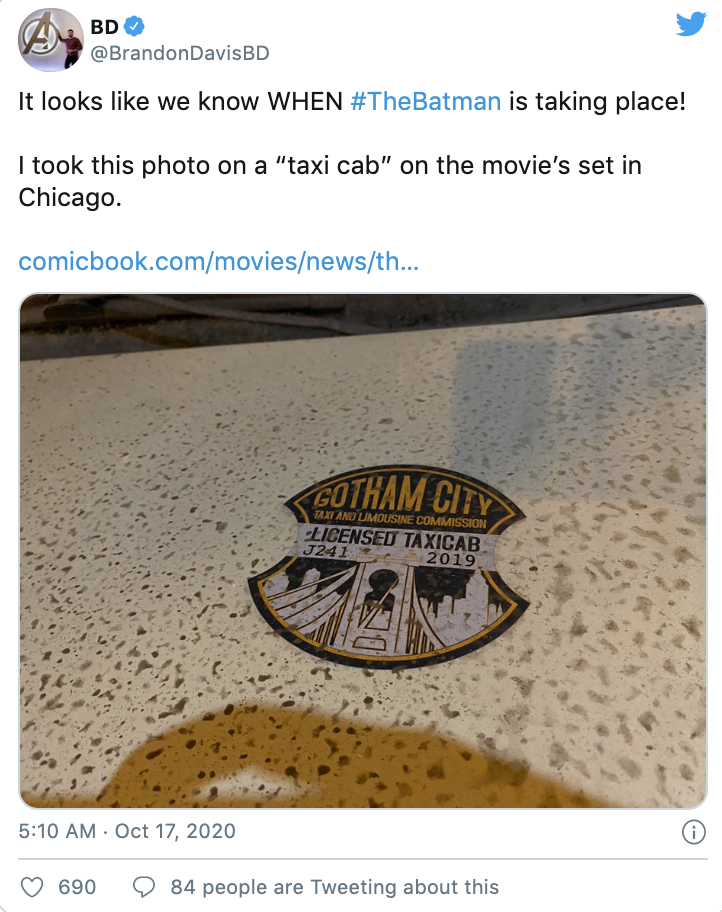
Task: Click the "It looks like we know WHEN" text
Action: coord(180,102)
